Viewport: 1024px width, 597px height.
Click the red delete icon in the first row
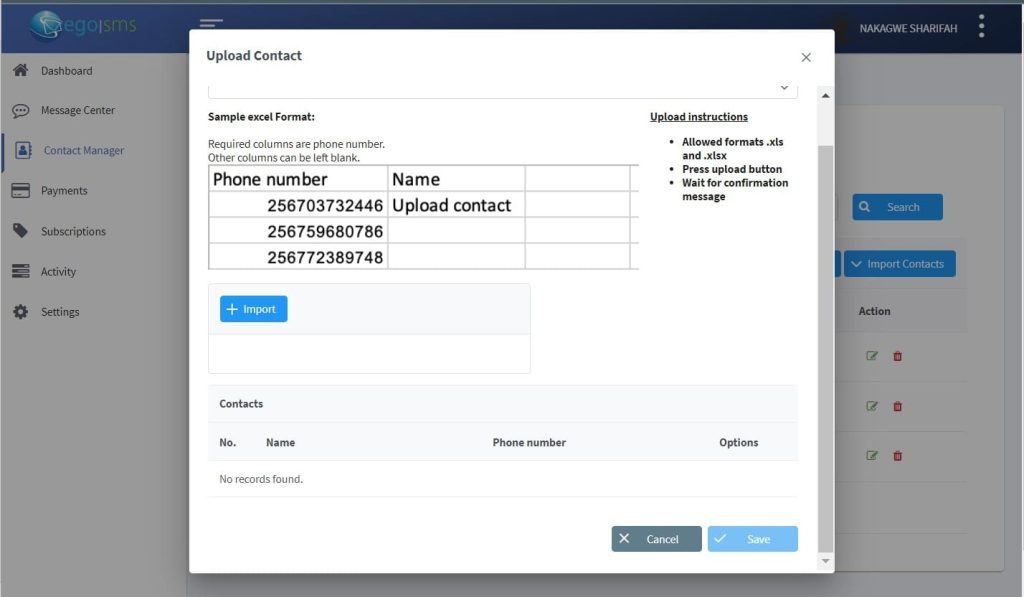(897, 356)
